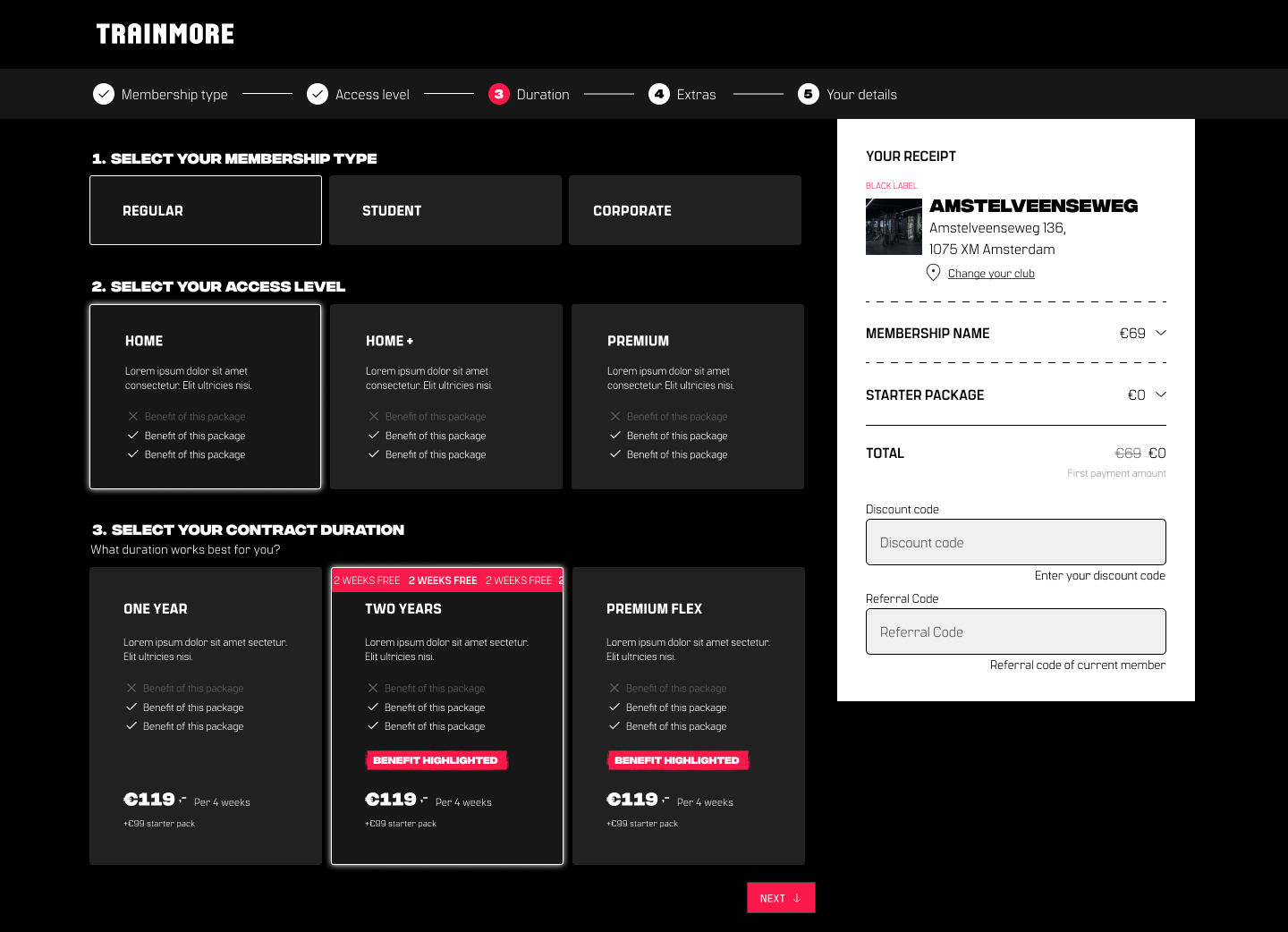
Task: Select the Premium Flex contract duration
Action: 689,716
